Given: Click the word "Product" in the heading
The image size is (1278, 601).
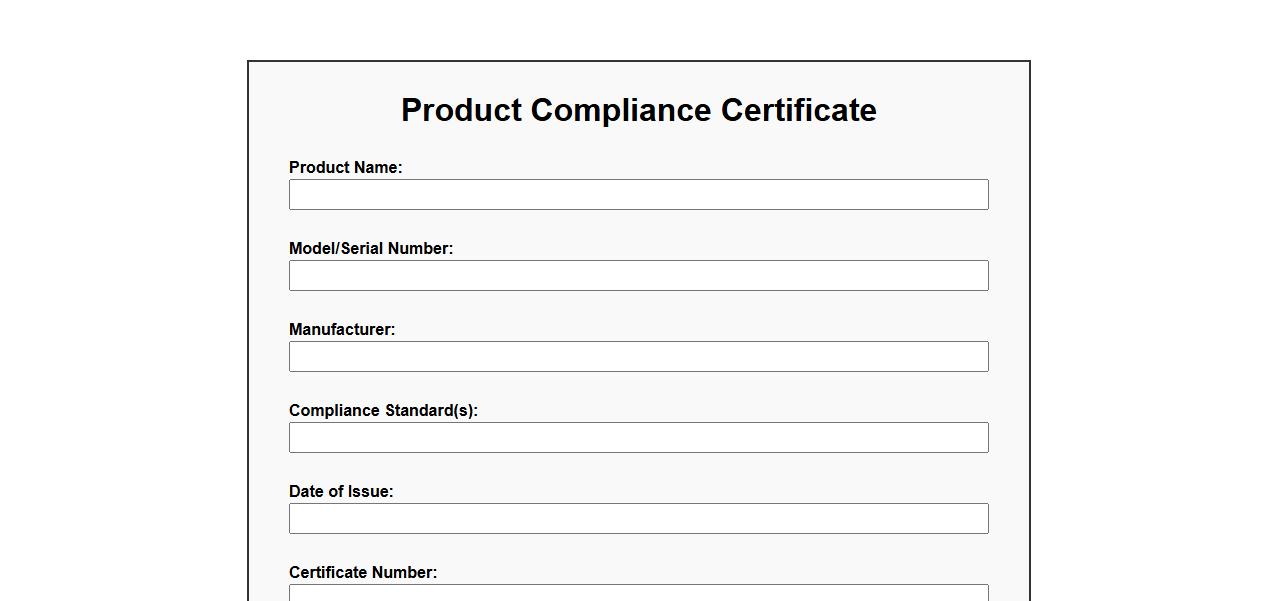Looking at the screenshot, I should pos(461,110).
